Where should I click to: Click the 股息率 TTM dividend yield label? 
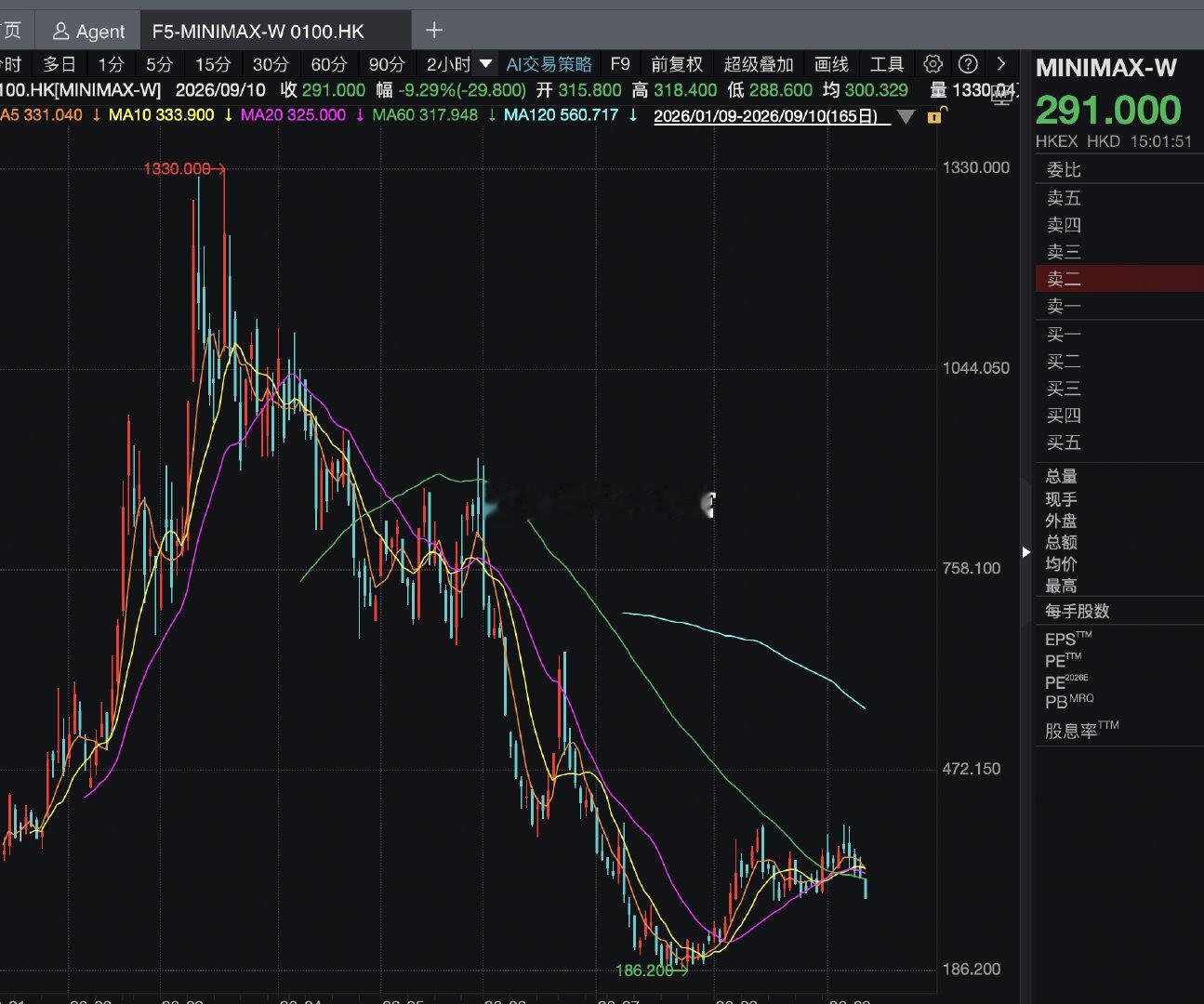1081,731
